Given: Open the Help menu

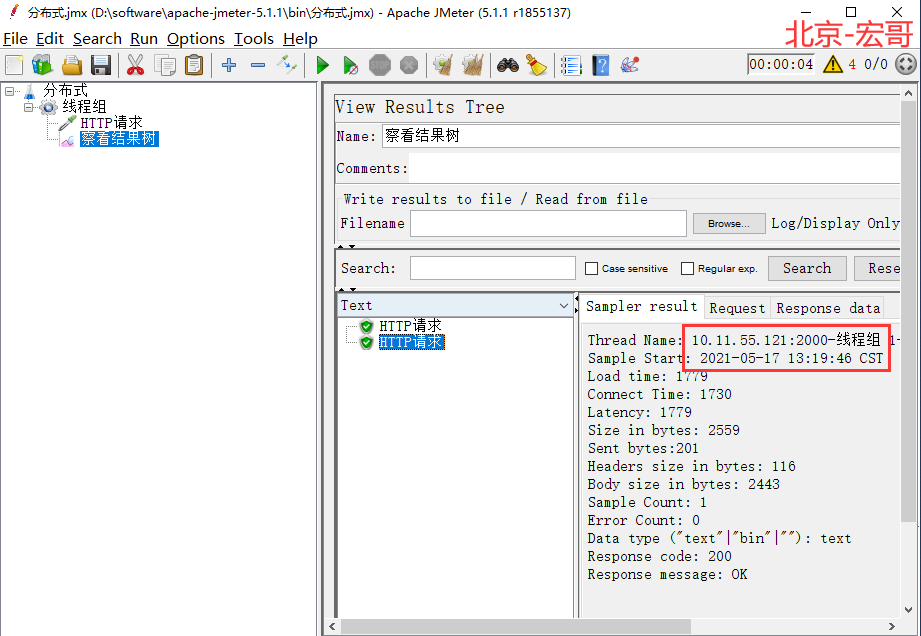Looking at the screenshot, I should 300,39.
